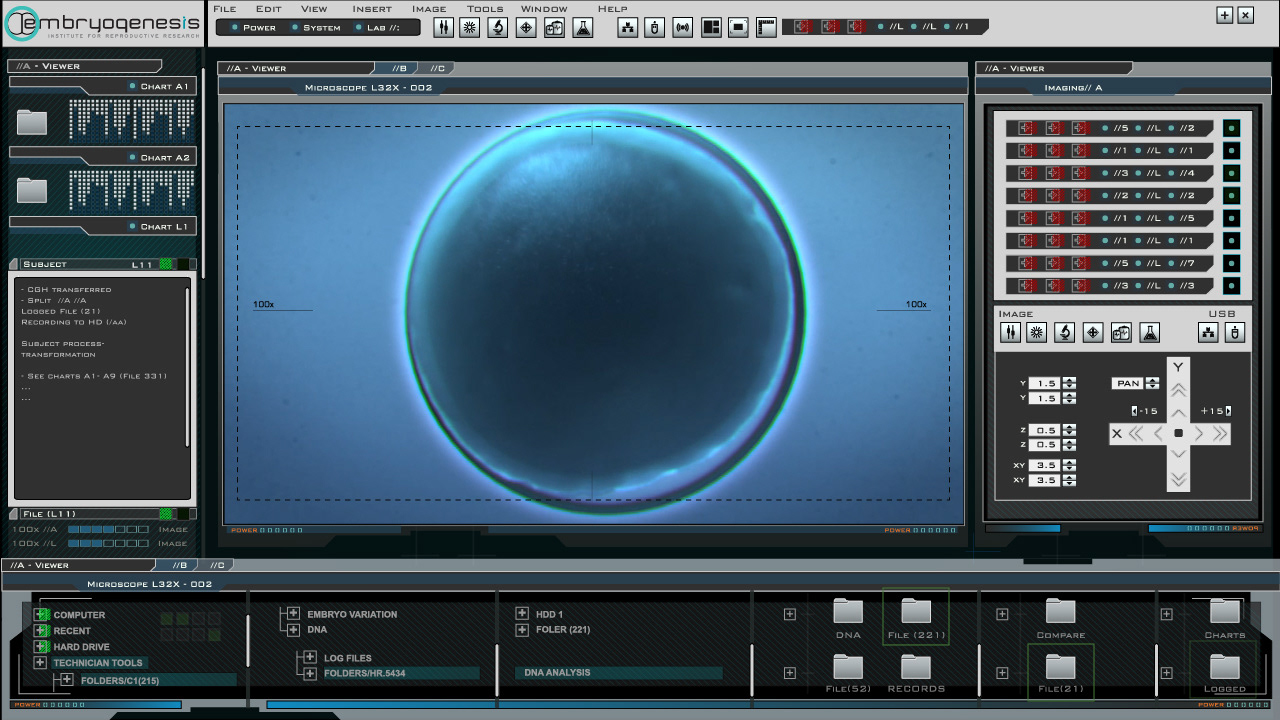Select the brightness sunburst icon in the Image panel

[1037, 333]
